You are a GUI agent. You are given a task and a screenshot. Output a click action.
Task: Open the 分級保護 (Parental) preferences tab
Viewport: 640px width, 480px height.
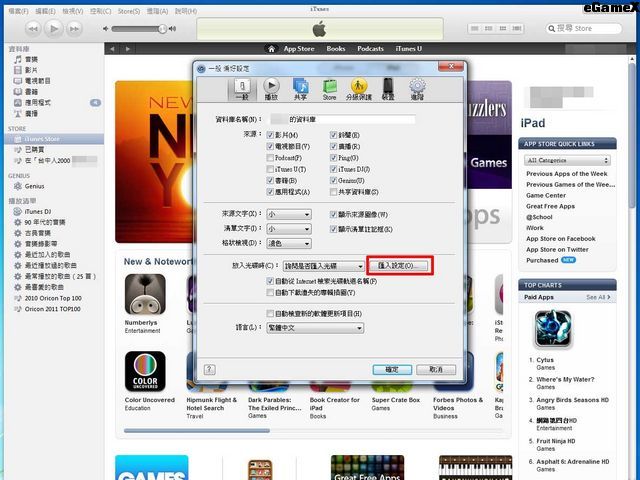359,89
